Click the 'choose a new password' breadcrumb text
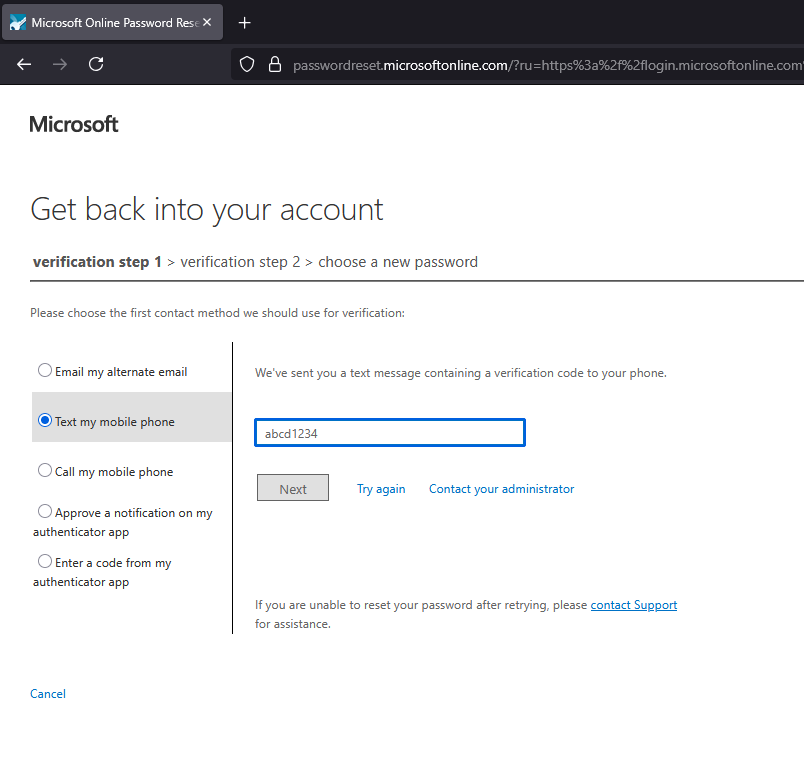 point(398,262)
